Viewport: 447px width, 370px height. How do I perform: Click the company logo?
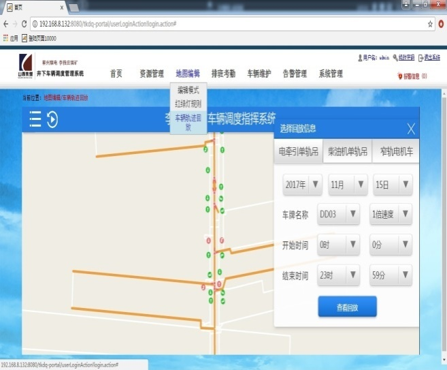coord(25,66)
